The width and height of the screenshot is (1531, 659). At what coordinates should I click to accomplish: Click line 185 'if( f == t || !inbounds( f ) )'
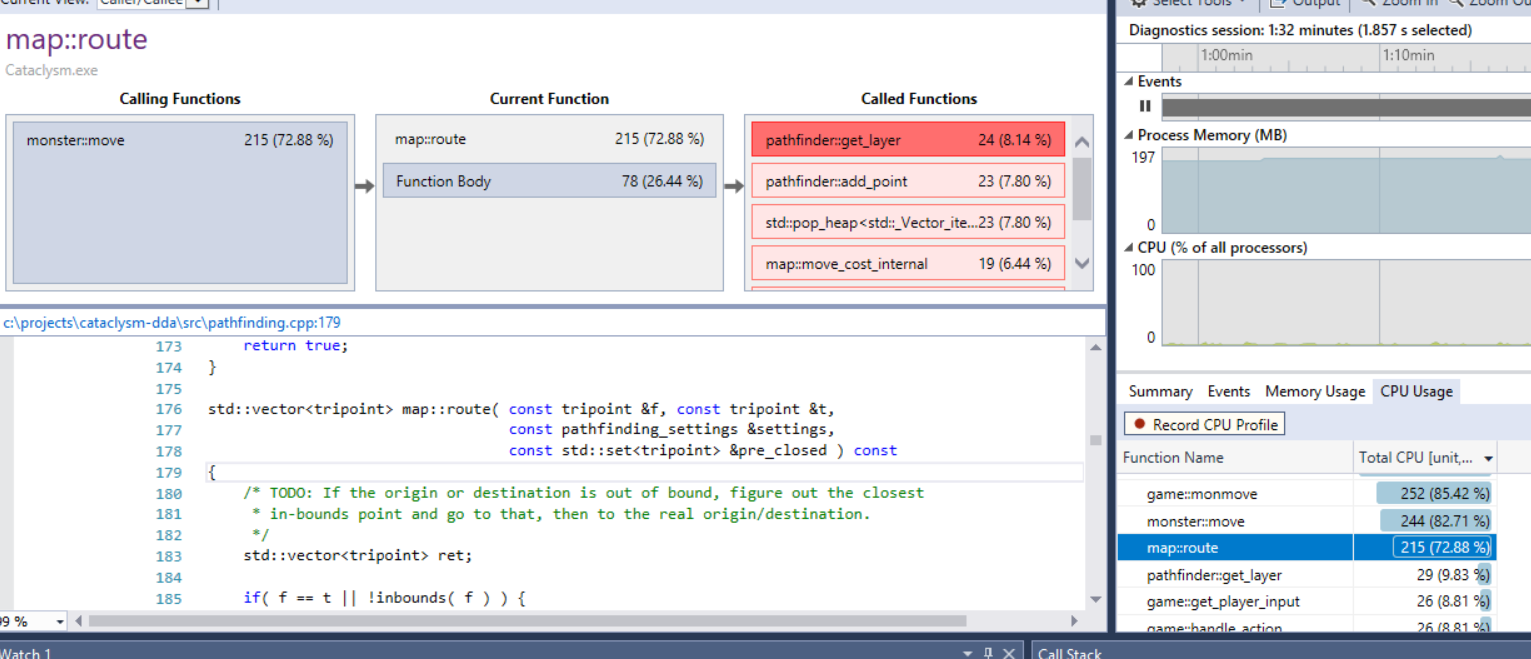(384, 598)
